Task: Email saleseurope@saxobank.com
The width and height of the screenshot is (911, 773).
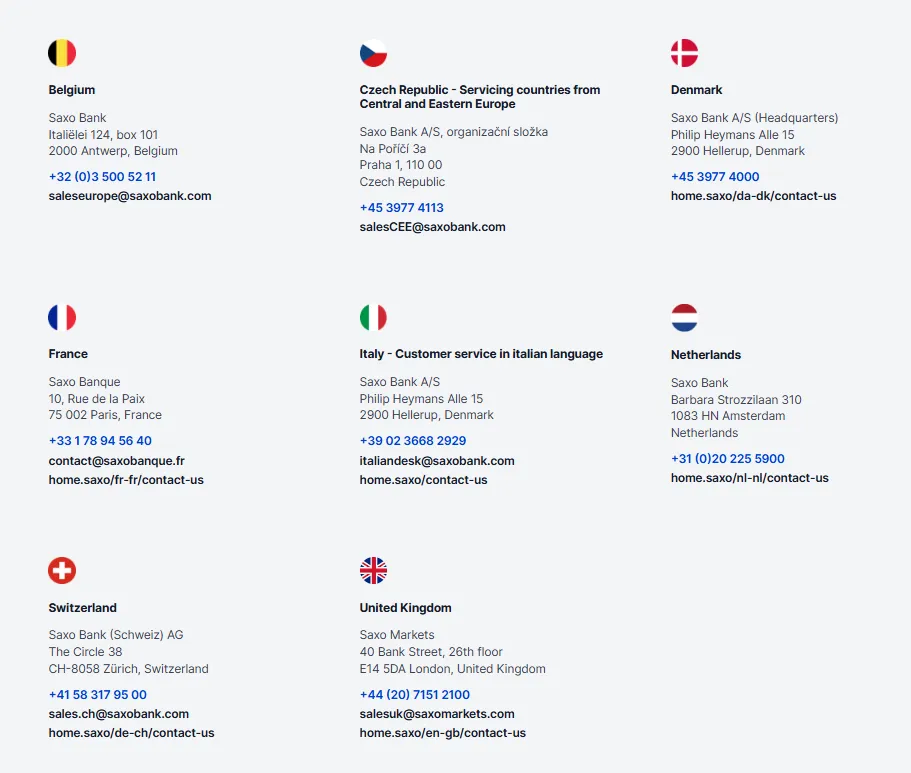Action: click(x=130, y=196)
